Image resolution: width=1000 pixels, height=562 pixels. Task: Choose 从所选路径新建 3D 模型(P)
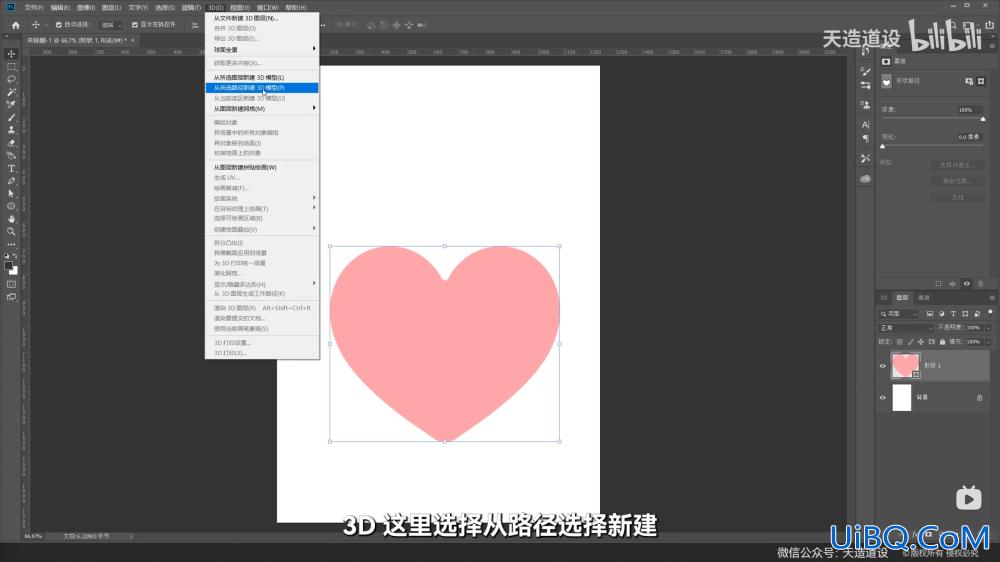coord(262,88)
